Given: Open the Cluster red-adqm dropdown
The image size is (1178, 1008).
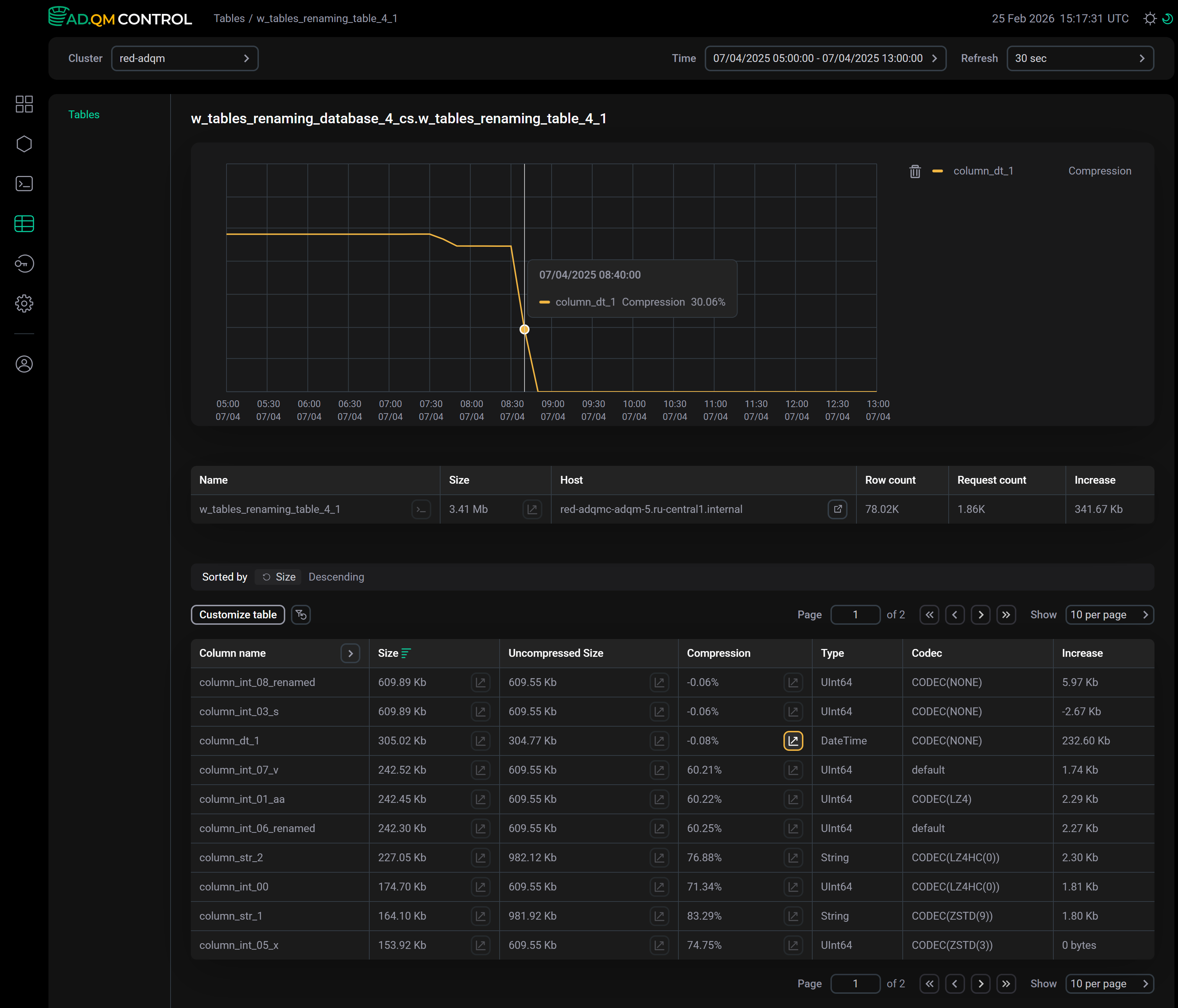Looking at the screenshot, I should (185, 58).
